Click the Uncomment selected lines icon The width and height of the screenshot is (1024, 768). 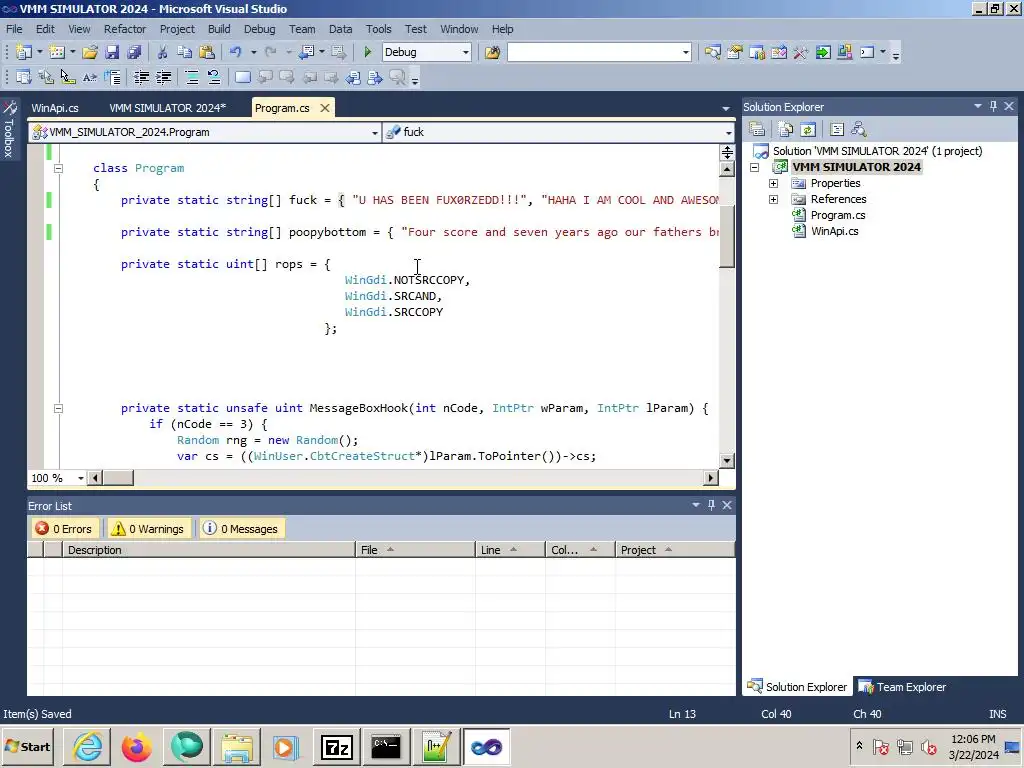214,78
